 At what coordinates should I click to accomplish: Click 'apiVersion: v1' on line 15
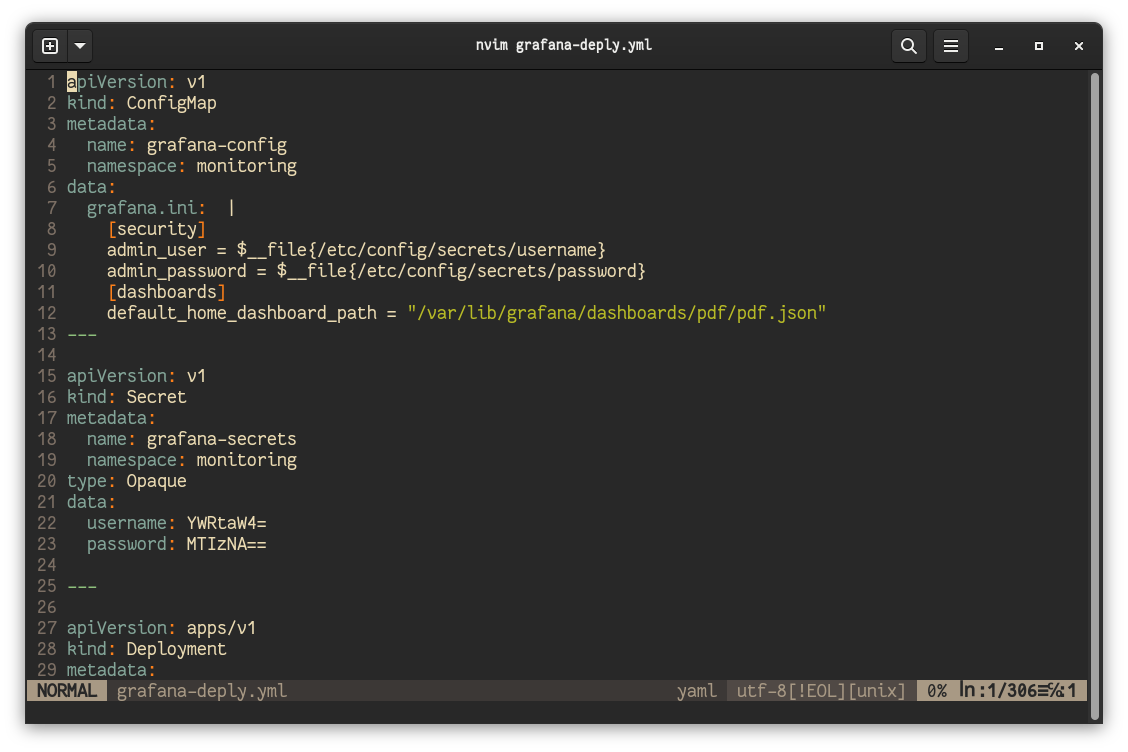137,376
